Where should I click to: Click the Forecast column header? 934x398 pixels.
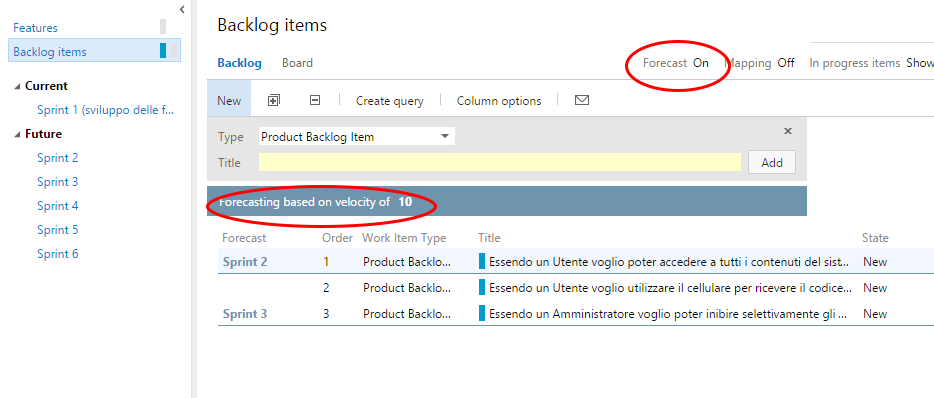tap(244, 238)
